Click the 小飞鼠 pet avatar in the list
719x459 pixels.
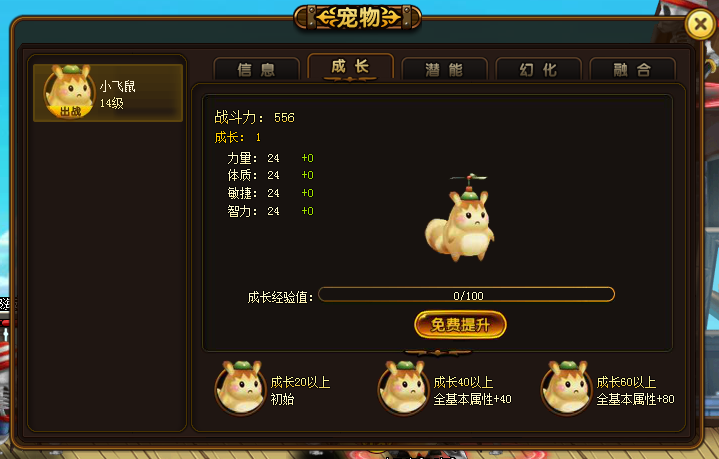click(69, 92)
